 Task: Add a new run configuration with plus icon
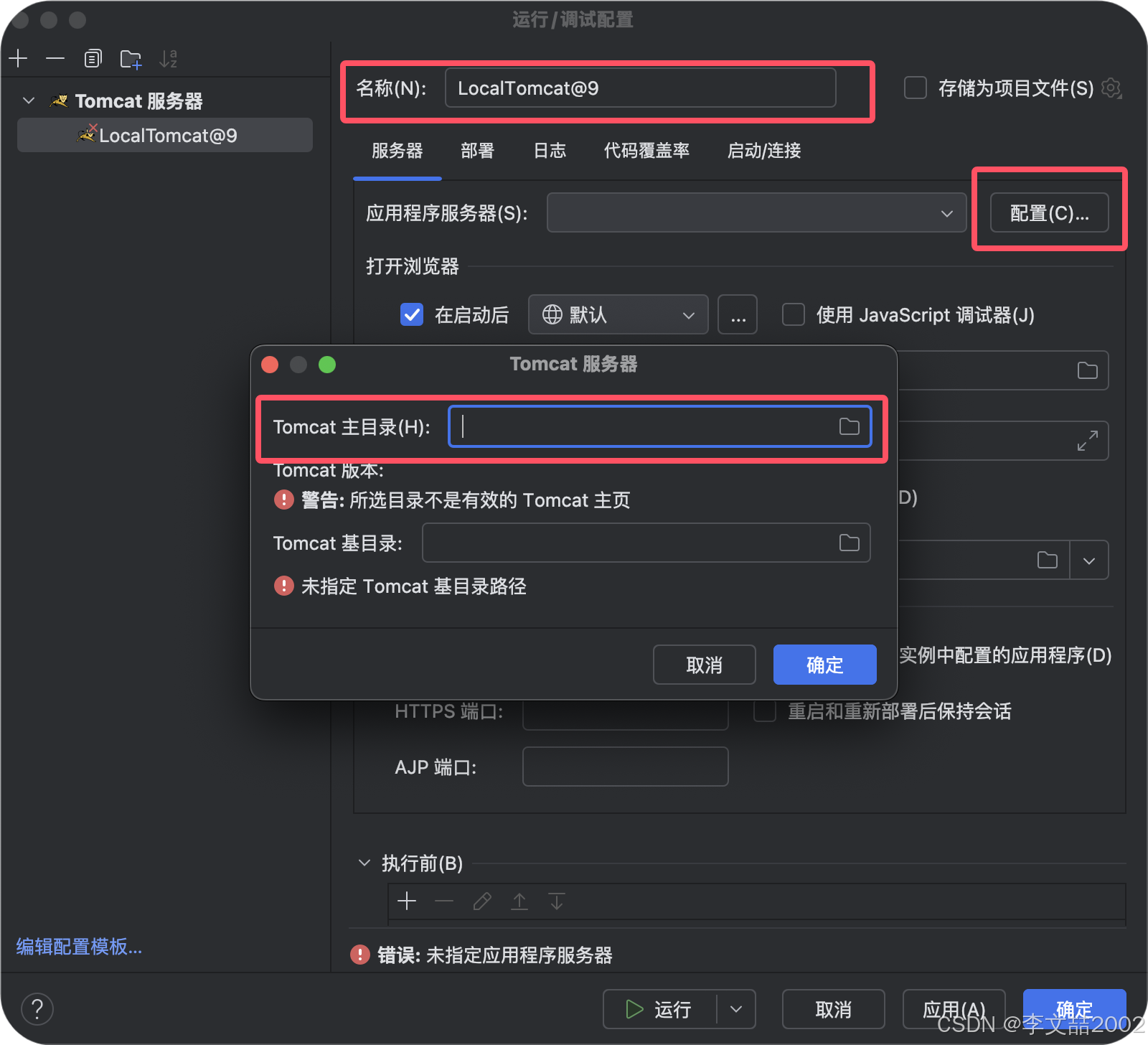(x=18, y=59)
